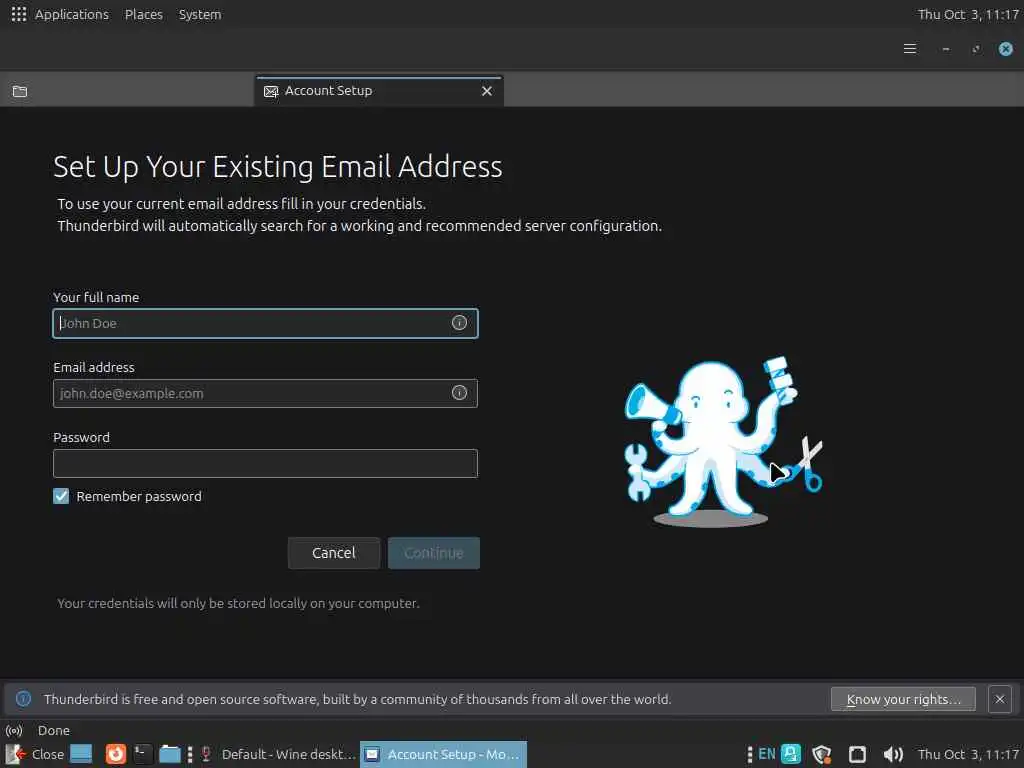Click the information icon in notification bar
Viewport: 1024px width, 768px height.
click(24, 699)
